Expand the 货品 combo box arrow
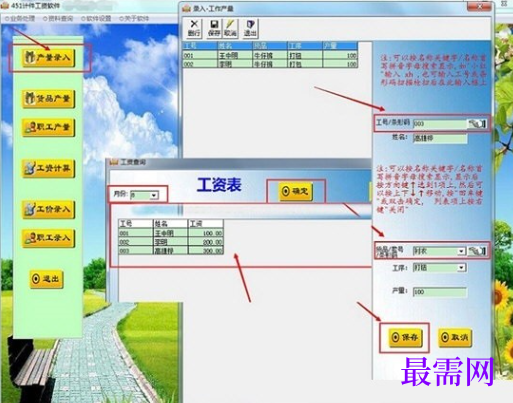The height and width of the screenshot is (403, 513). click(x=461, y=251)
